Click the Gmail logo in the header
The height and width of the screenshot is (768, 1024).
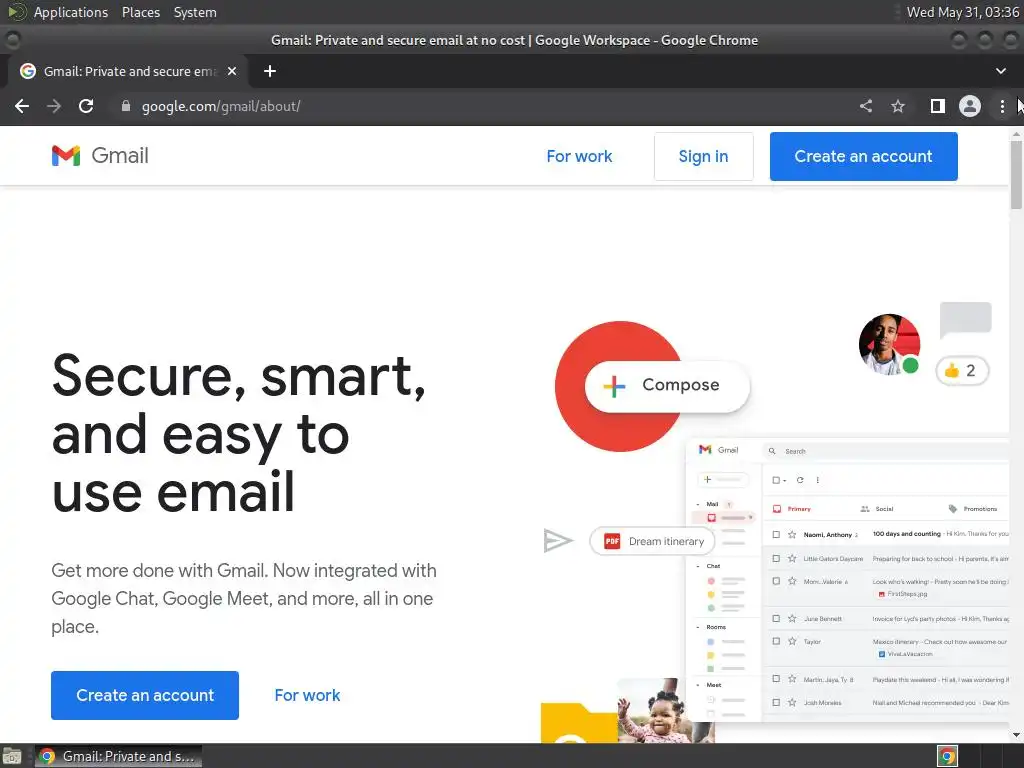point(100,155)
